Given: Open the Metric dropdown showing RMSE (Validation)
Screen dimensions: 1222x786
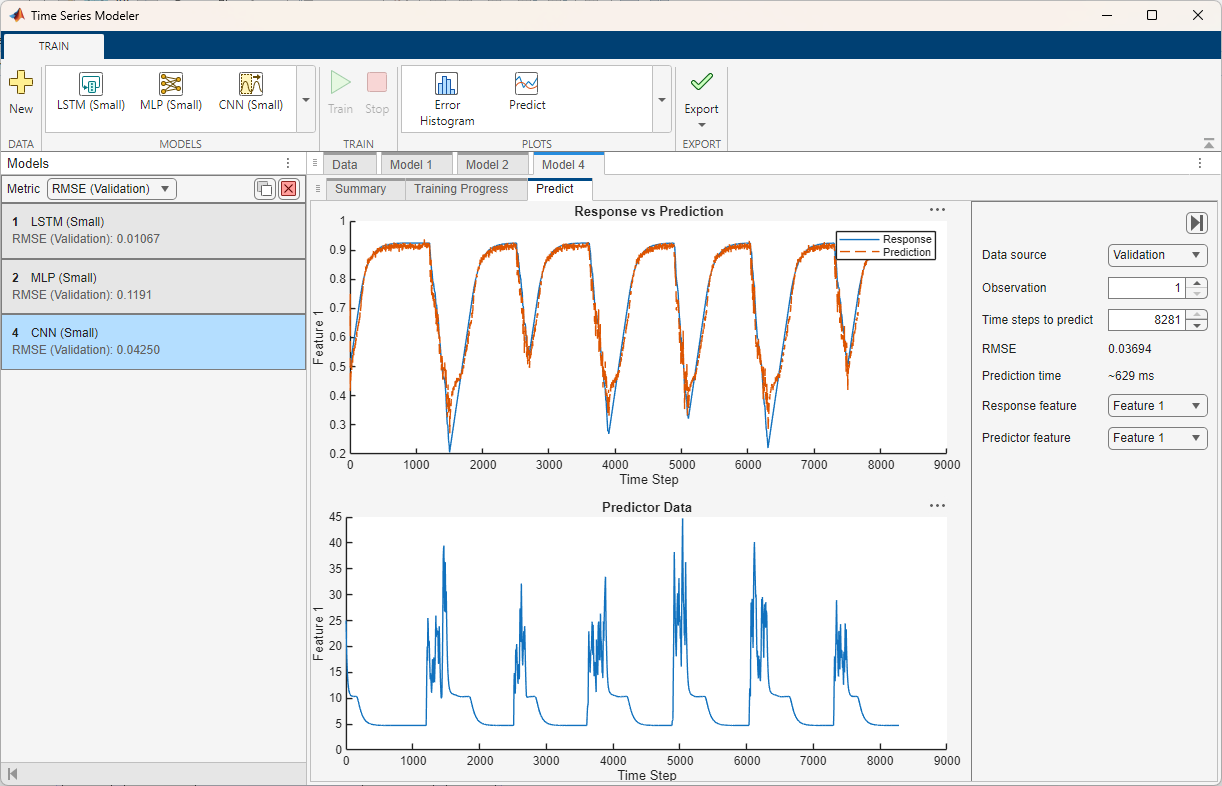Looking at the screenshot, I should point(111,188).
